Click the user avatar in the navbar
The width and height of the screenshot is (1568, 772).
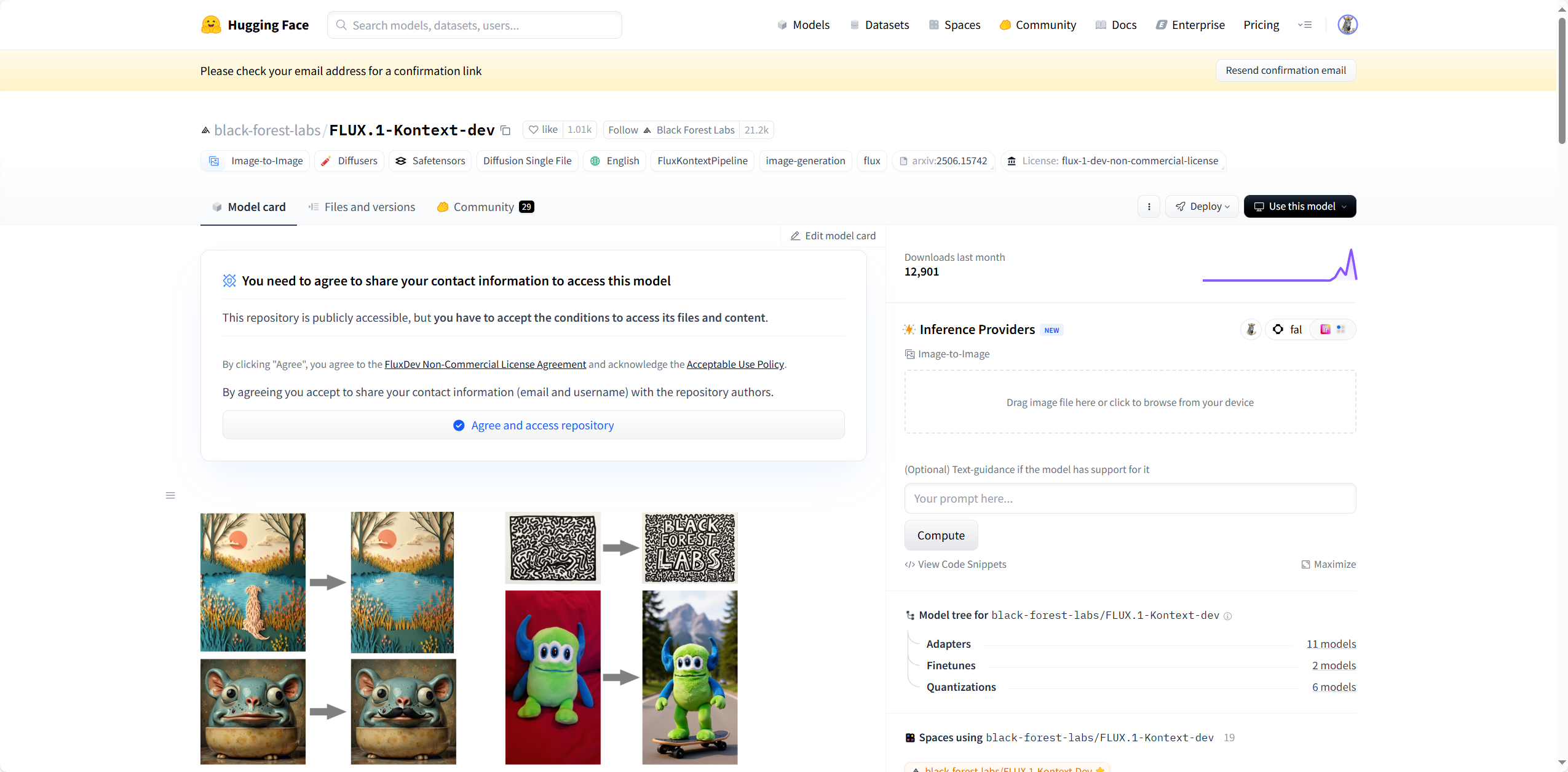[1347, 25]
